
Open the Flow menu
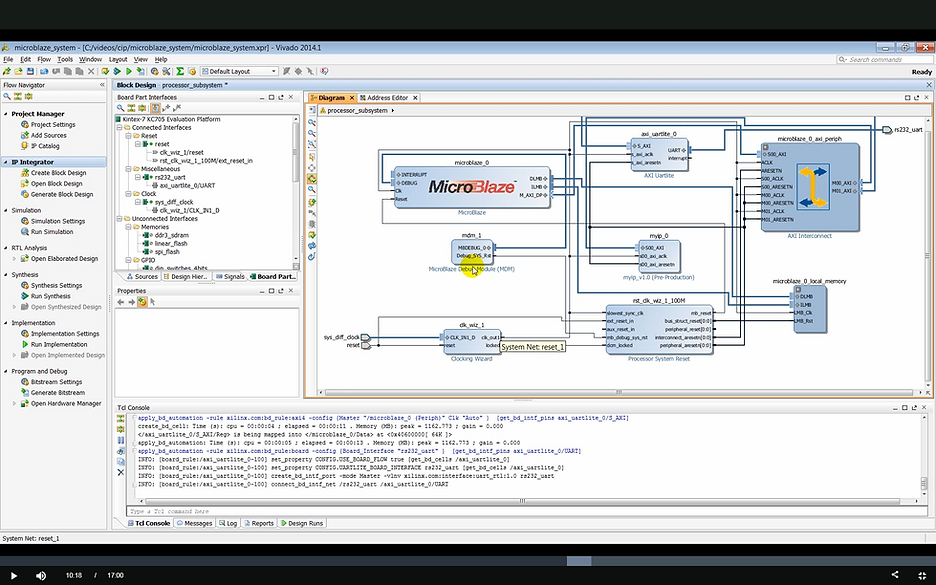tap(43, 60)
